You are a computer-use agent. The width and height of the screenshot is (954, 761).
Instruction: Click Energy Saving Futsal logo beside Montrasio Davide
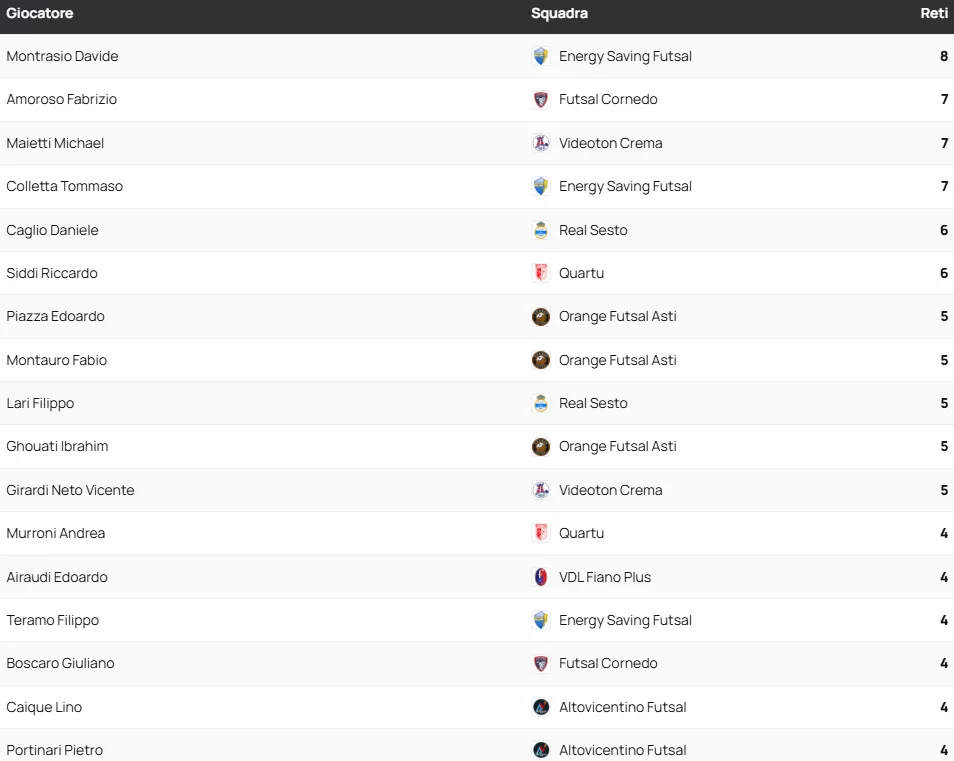541,56
